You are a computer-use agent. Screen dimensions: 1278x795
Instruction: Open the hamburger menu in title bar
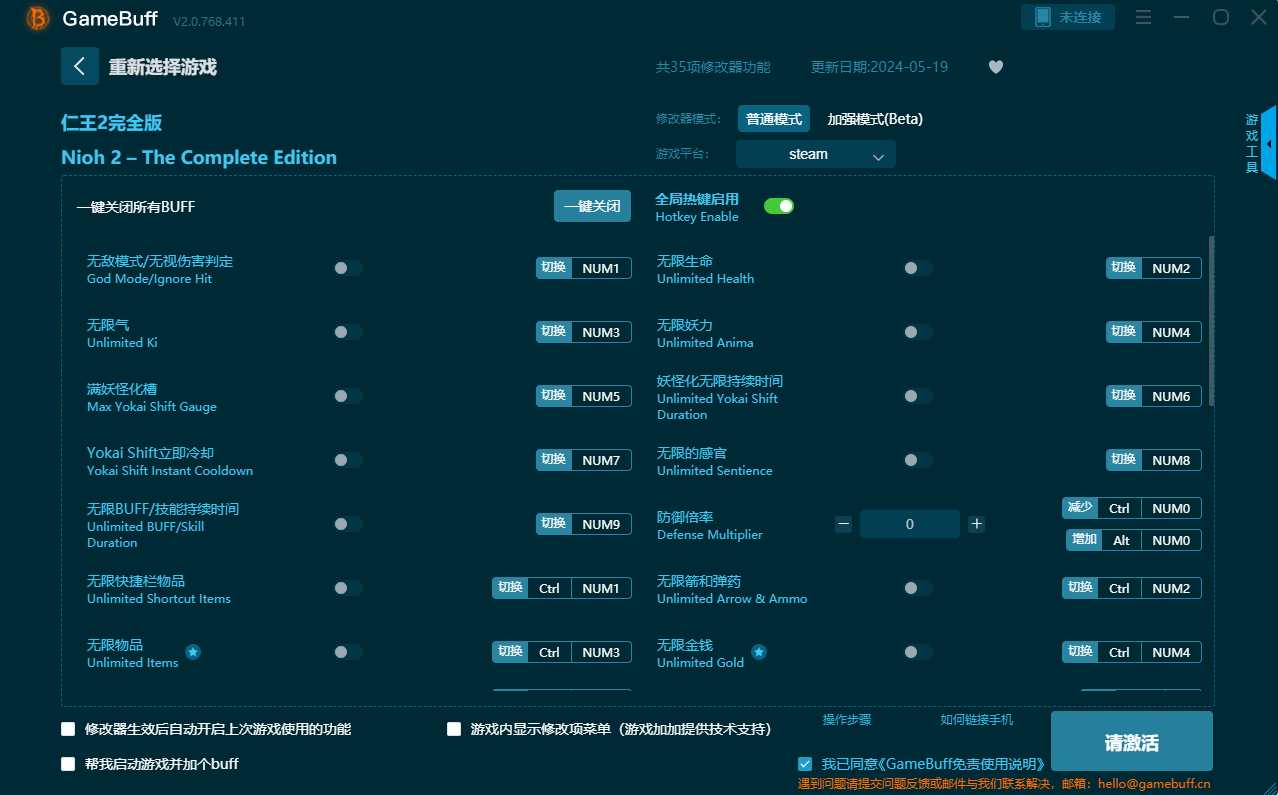tap(1144, 17)
